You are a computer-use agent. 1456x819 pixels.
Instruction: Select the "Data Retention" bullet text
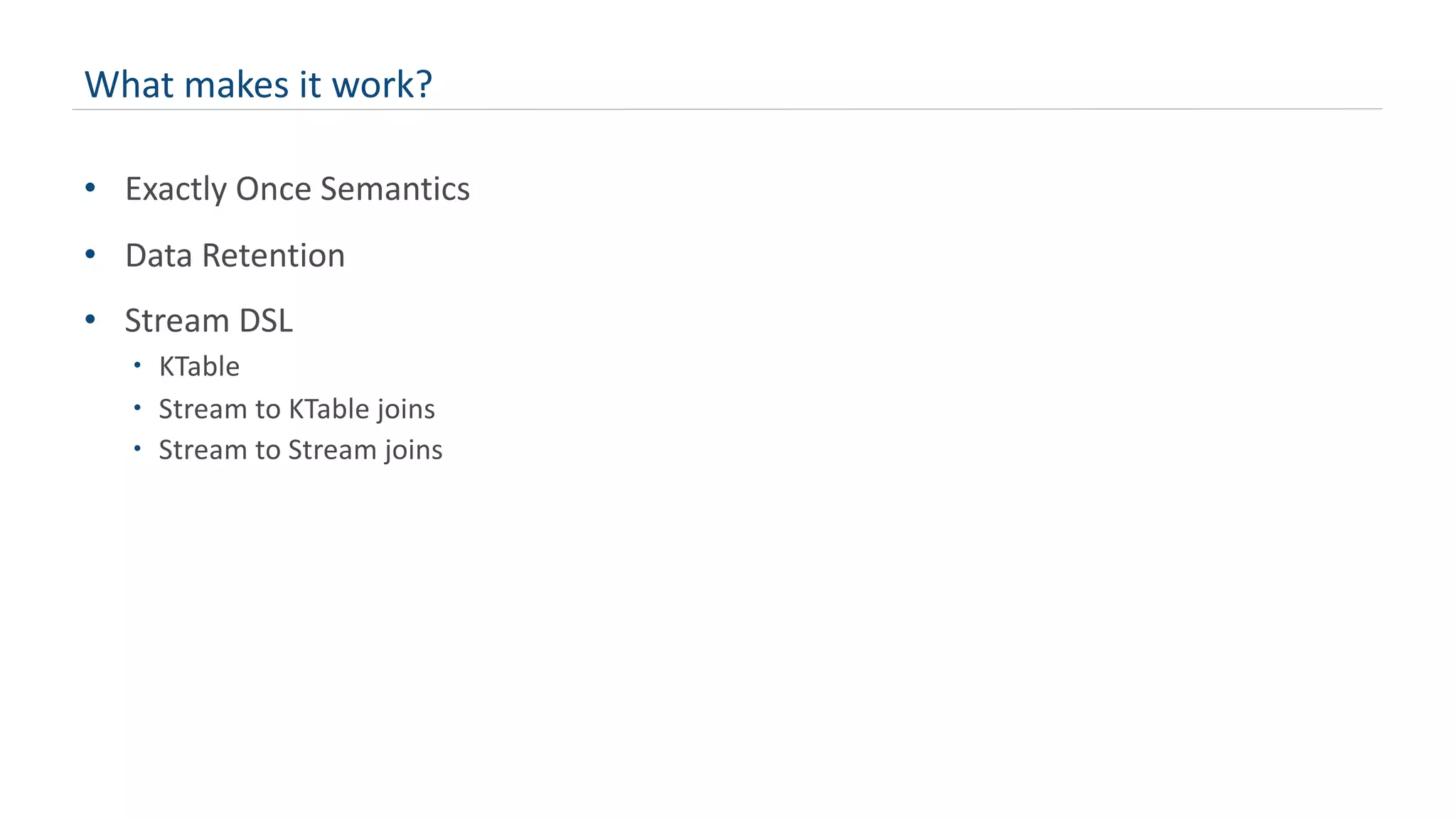pos(235,256)
